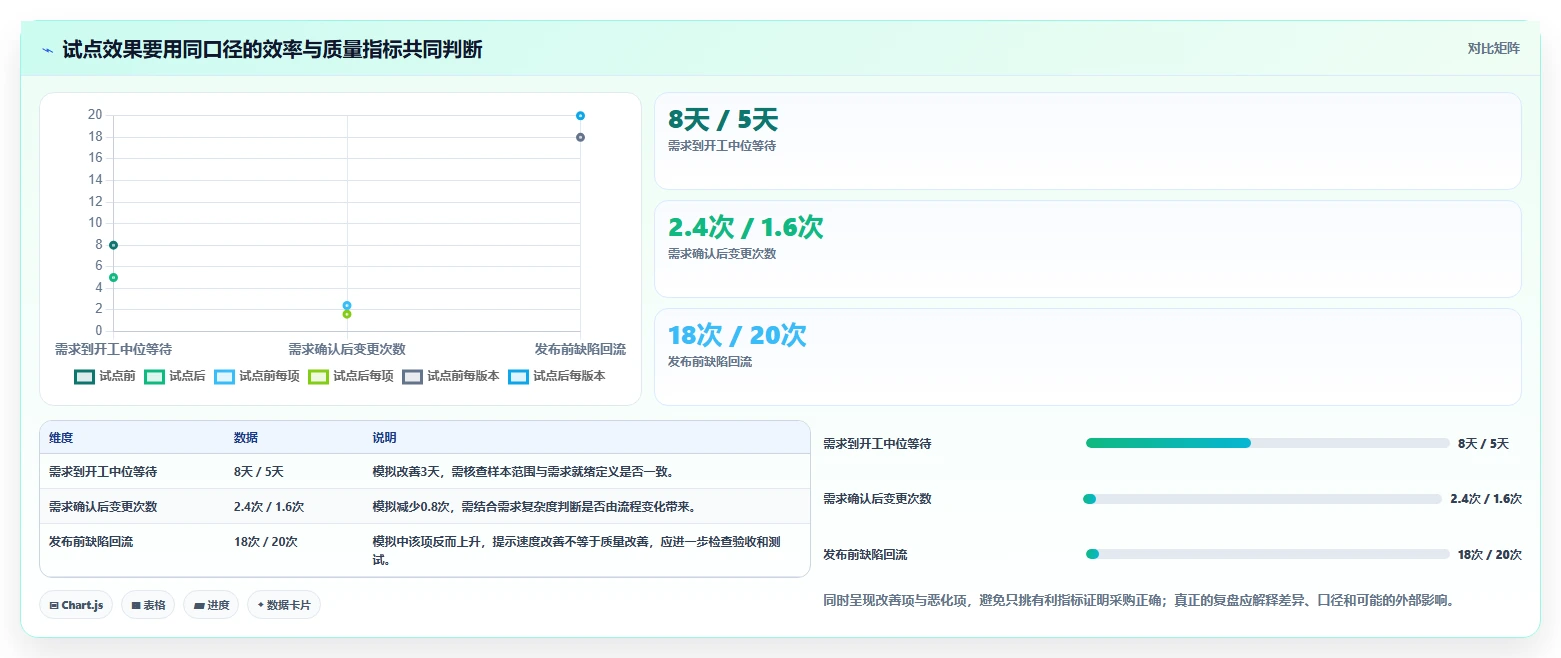The height and width of the screenshot is (658, 1561).
Task: Click the progress bar for 需求确认后变更次数
Action: coord(1262,498)
